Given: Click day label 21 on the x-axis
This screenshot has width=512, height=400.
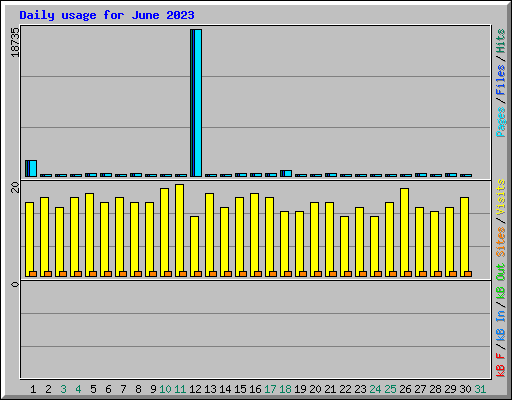Looking at the screenshot, I should [330, 389].
